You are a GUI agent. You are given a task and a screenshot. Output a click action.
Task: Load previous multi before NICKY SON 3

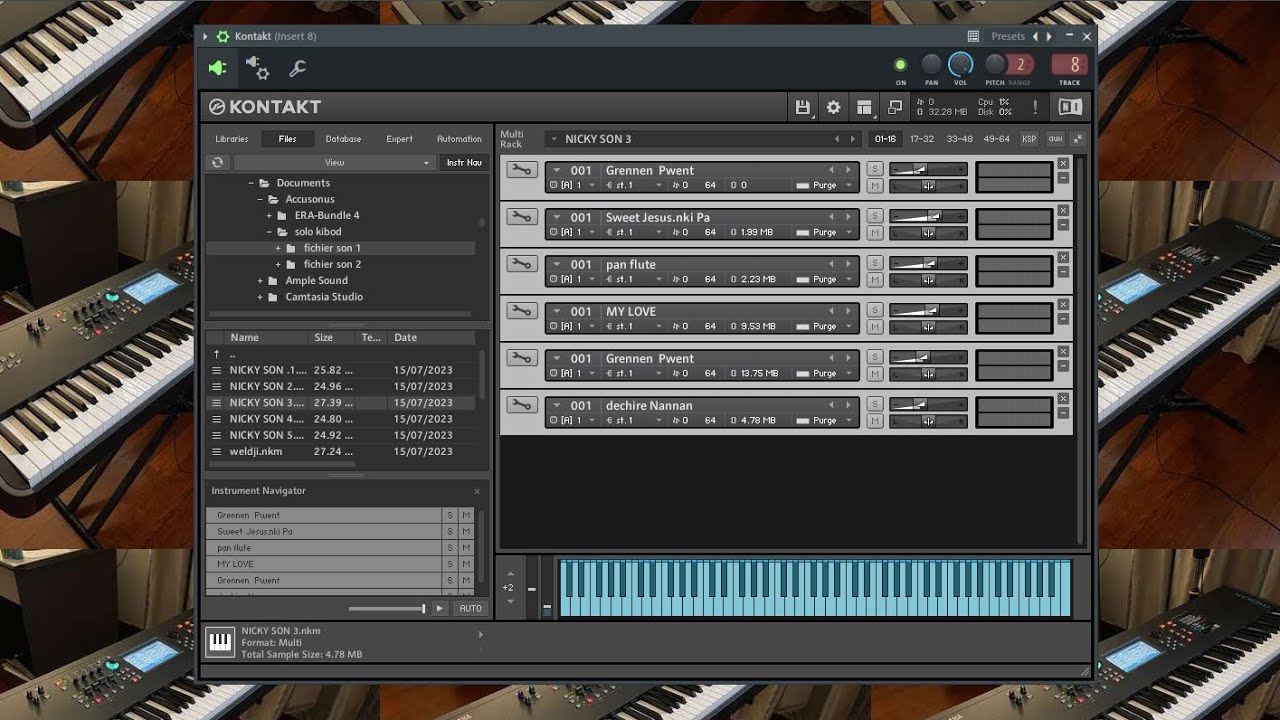click(x=837, y=139)
